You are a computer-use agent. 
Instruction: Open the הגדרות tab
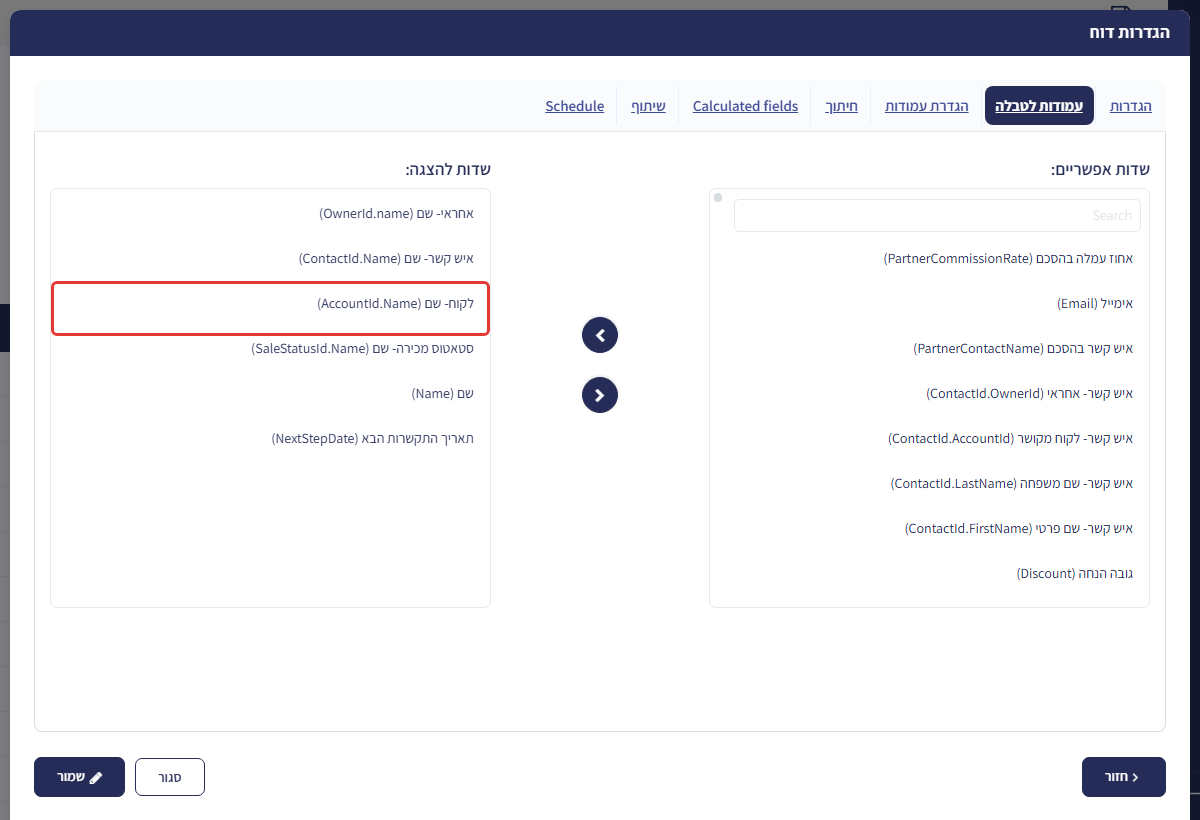(1131, 106)
